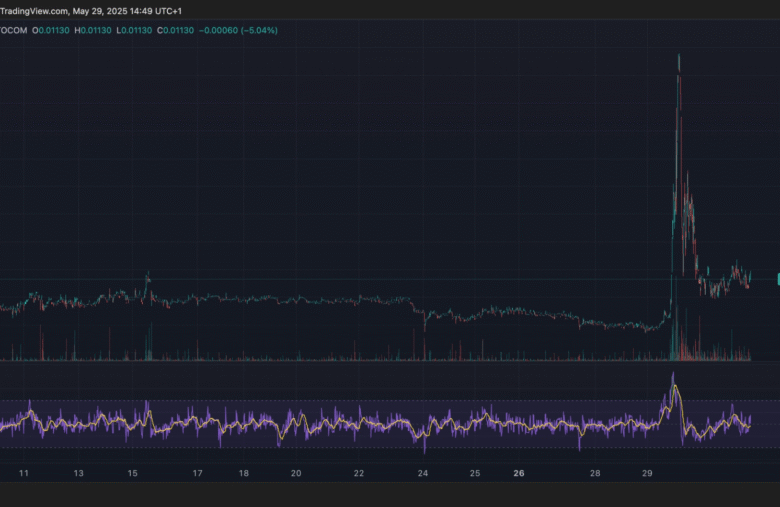Click date label 11 on time axis
Screen dimensions: 780x507
click(24, 473)
